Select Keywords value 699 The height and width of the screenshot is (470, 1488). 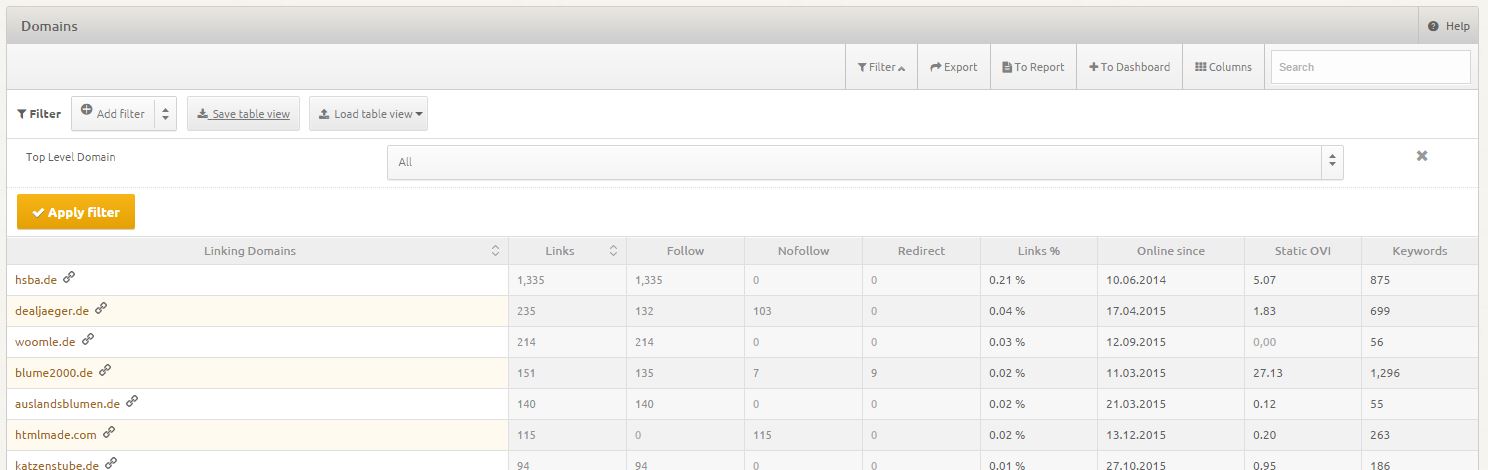tap(1379, 311)
